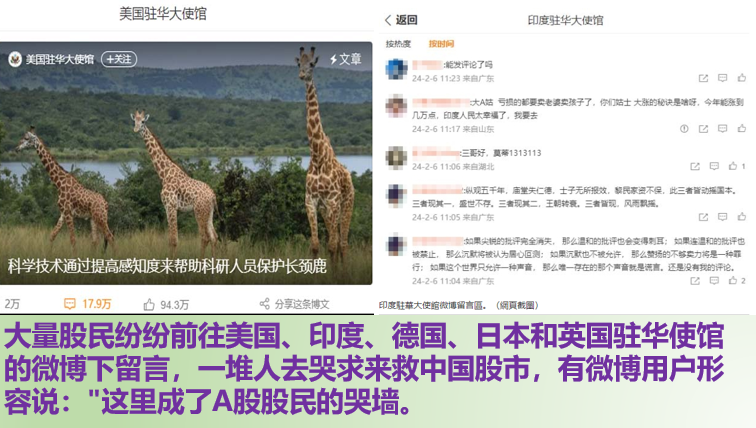
Task: Select the 按时间 sorting tab
Action: coord(441,44)
